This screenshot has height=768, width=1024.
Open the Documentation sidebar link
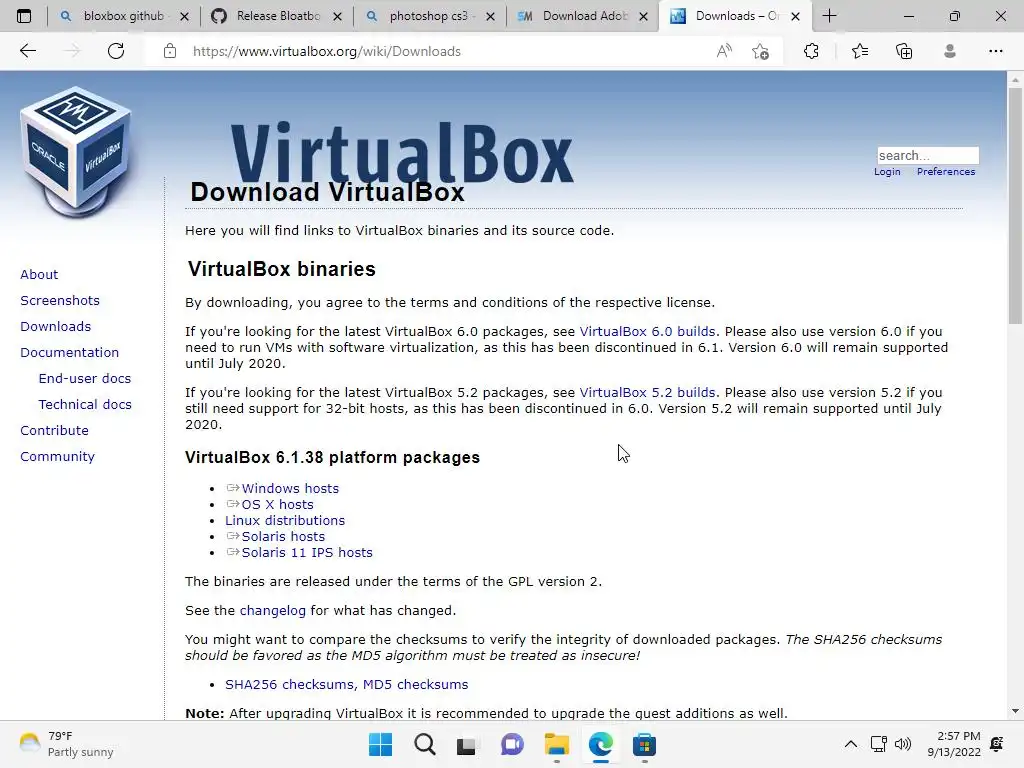tap(69, 353)
